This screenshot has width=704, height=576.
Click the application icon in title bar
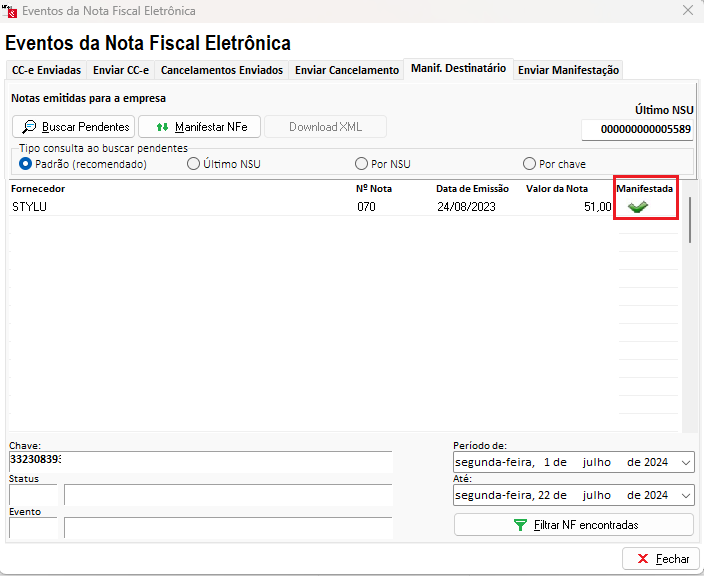click(x=11, y=11)
